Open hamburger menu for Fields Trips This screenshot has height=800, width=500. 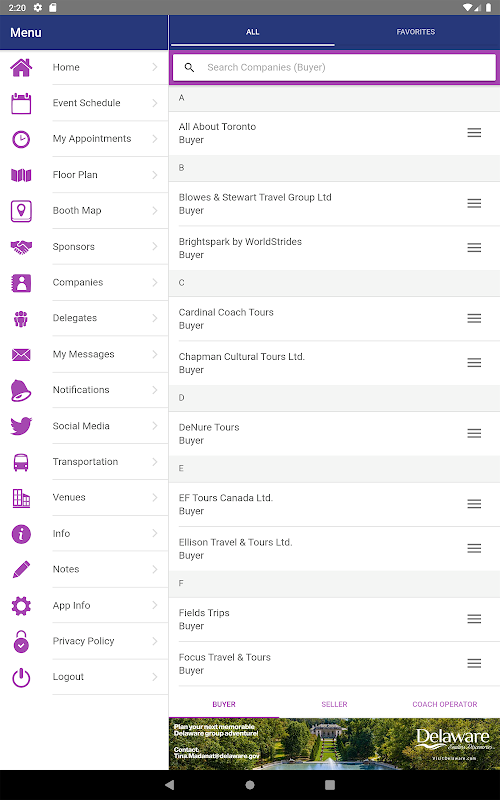(474, 619)
